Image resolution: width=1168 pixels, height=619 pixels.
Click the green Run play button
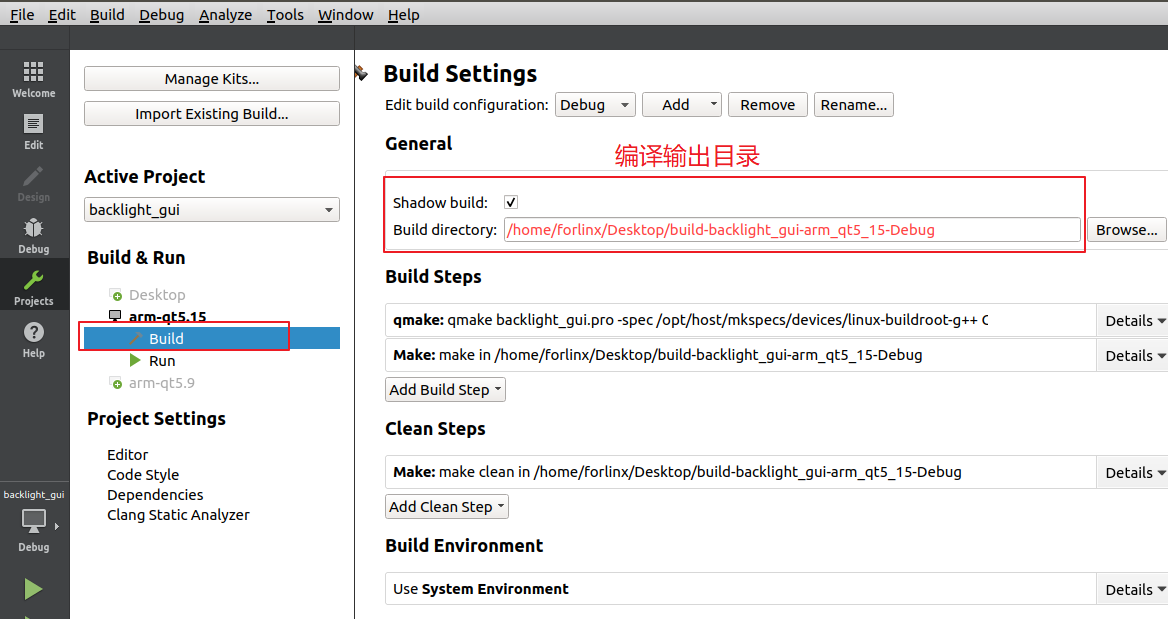point(34,589)
